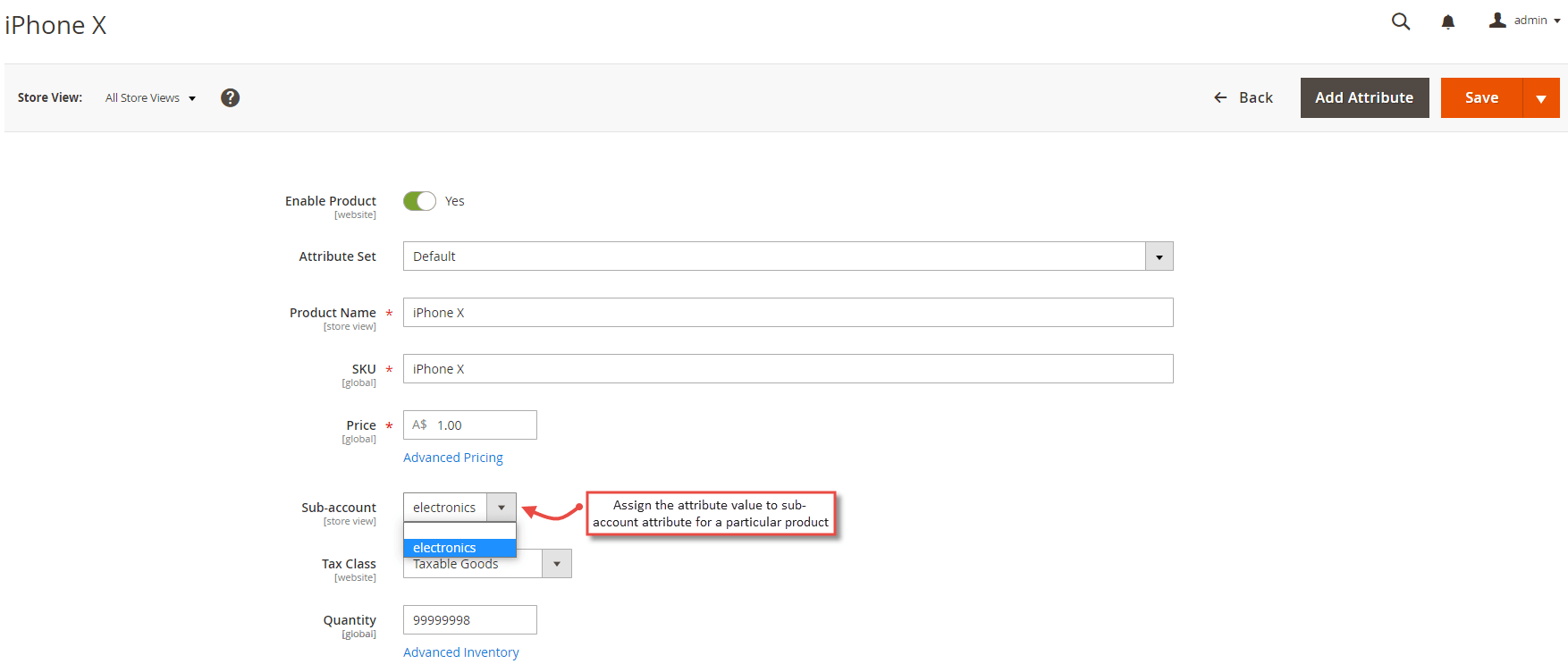This screenshot has width=1568, height=664.
Task: Open Advanced Pricing link
Action: coord(452,458)
